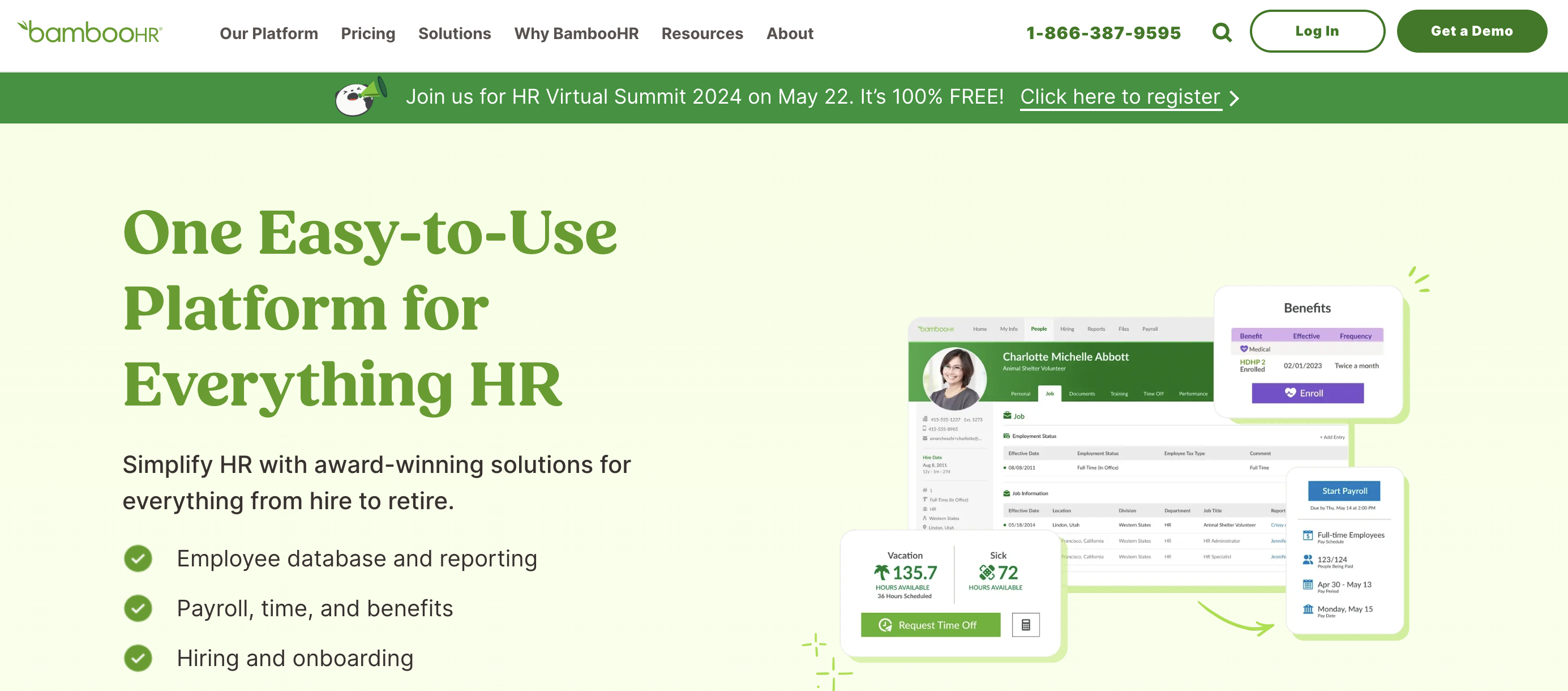Click the Log In button
The height and width of the screenshot is (691, 1568).
click(1317, 31)
